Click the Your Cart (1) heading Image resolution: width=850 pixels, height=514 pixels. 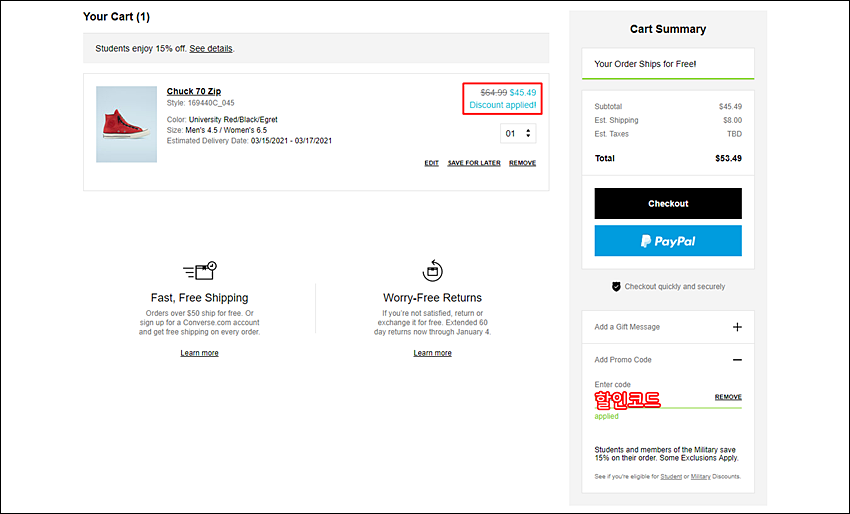[116, 17]
